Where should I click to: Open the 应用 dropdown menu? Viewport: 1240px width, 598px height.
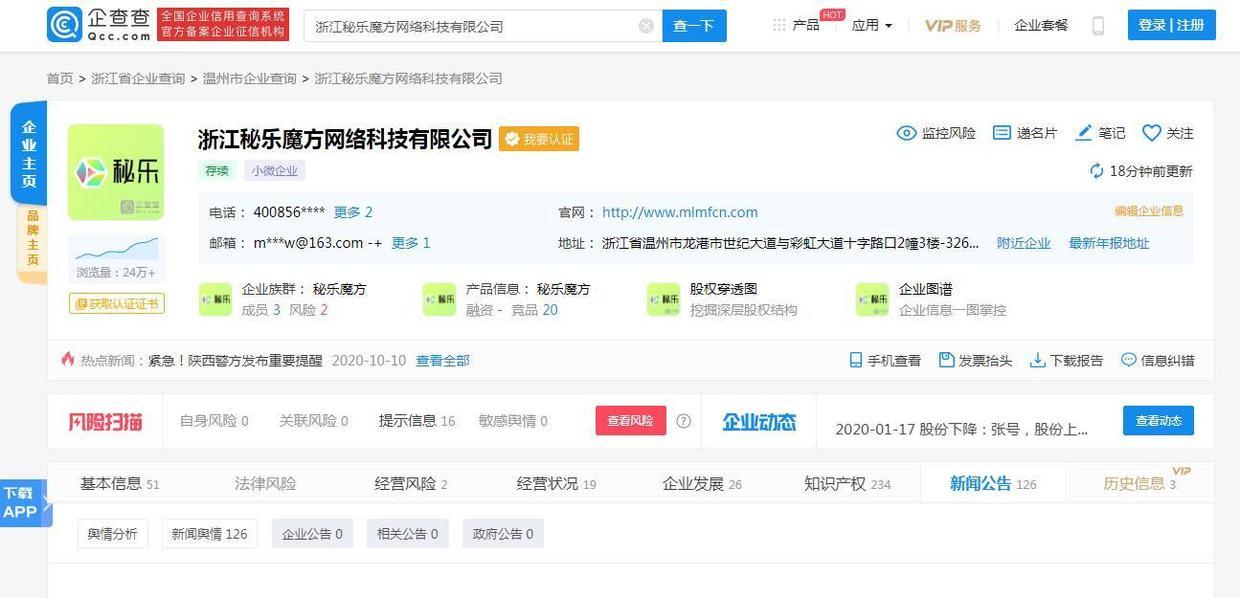tap(871, 26)
